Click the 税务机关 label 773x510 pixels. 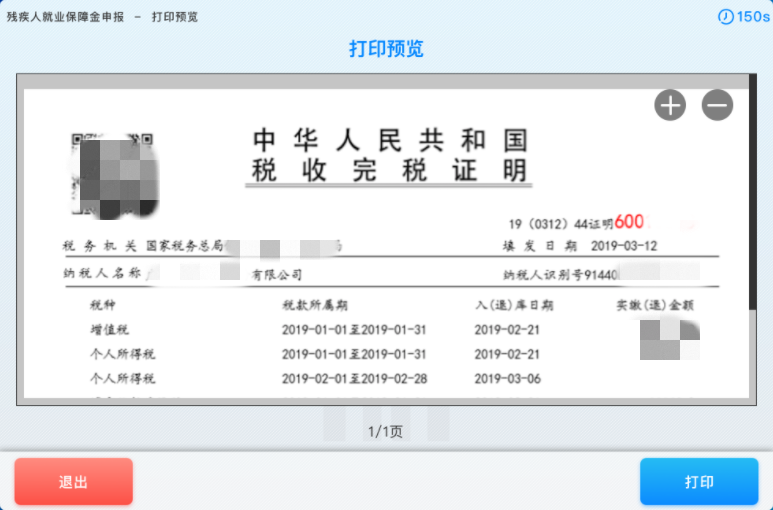coord(100,246)
